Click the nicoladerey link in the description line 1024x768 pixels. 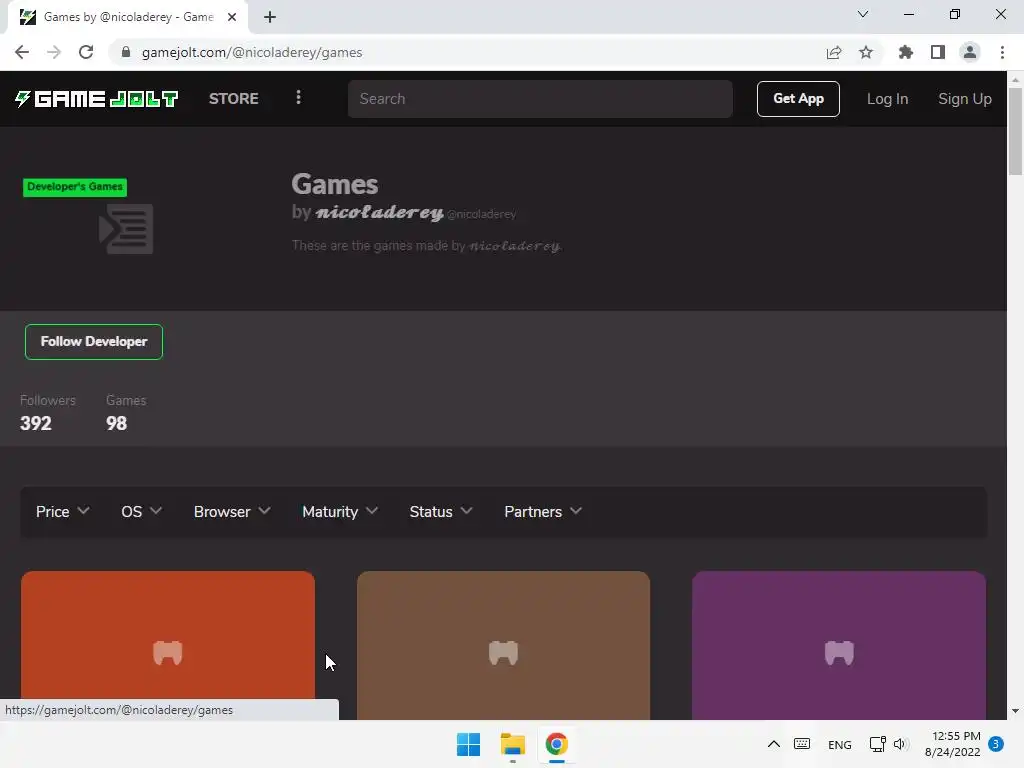click(x=515, y=246)
